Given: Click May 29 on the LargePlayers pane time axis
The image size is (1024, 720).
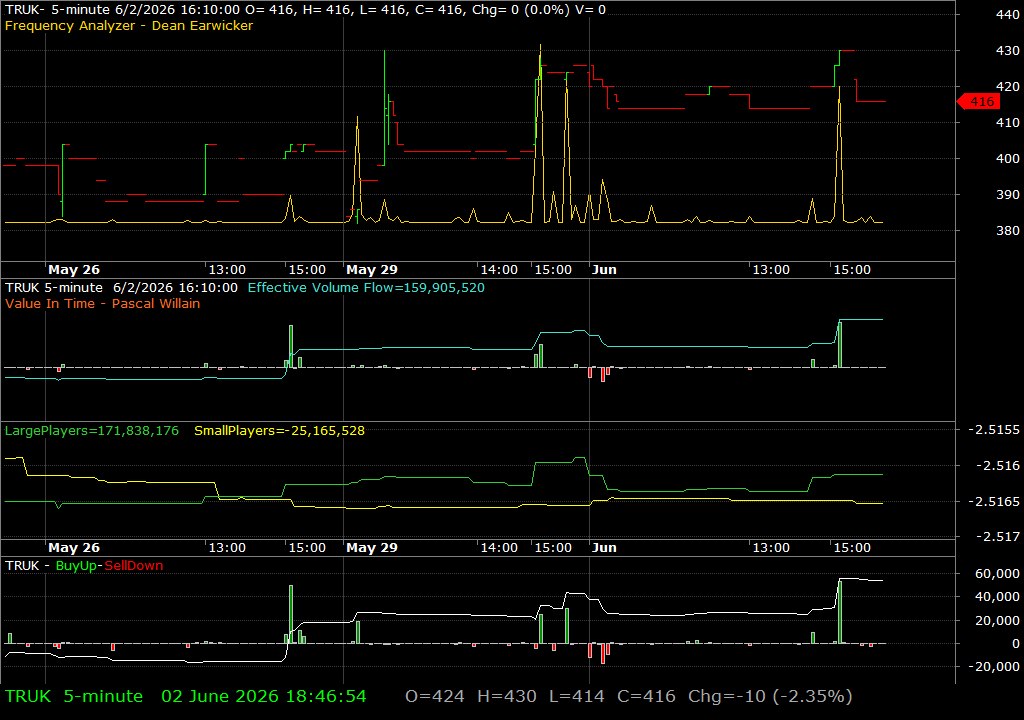Looking at the screenshot, I should (x=372, y=548).
